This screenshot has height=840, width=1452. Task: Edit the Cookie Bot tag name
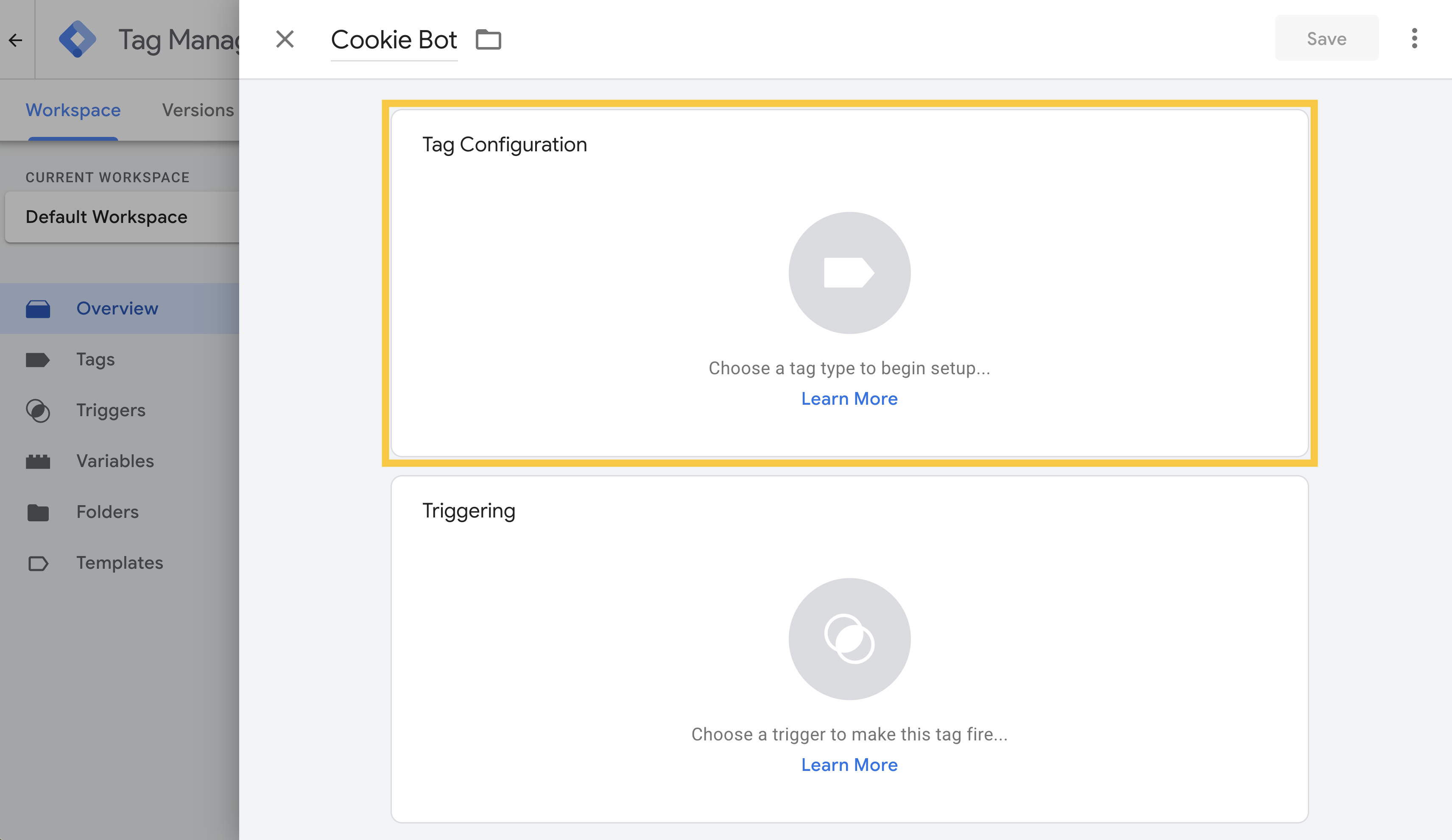coord(394,40)
